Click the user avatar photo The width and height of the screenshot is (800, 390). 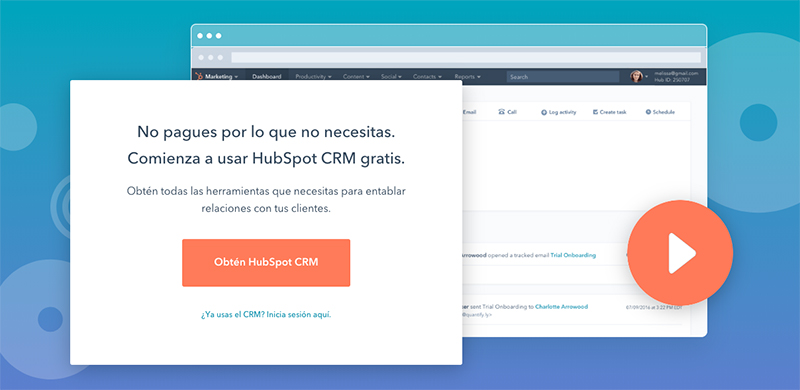click(x=636, y=77)
